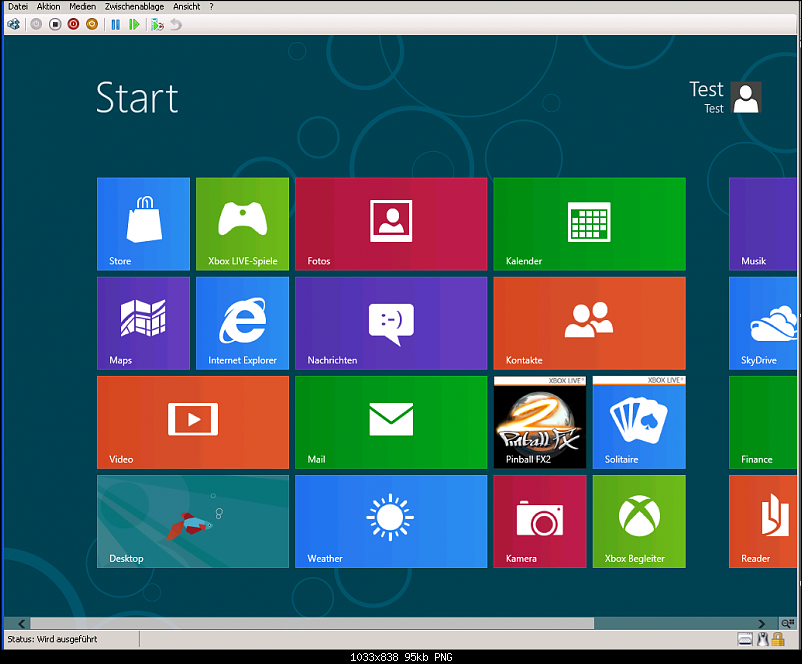This screenshot has width=802, height=664.
Task: Open the Kontakte people tile
Action: pyautogui.click(x=589, y=323)
